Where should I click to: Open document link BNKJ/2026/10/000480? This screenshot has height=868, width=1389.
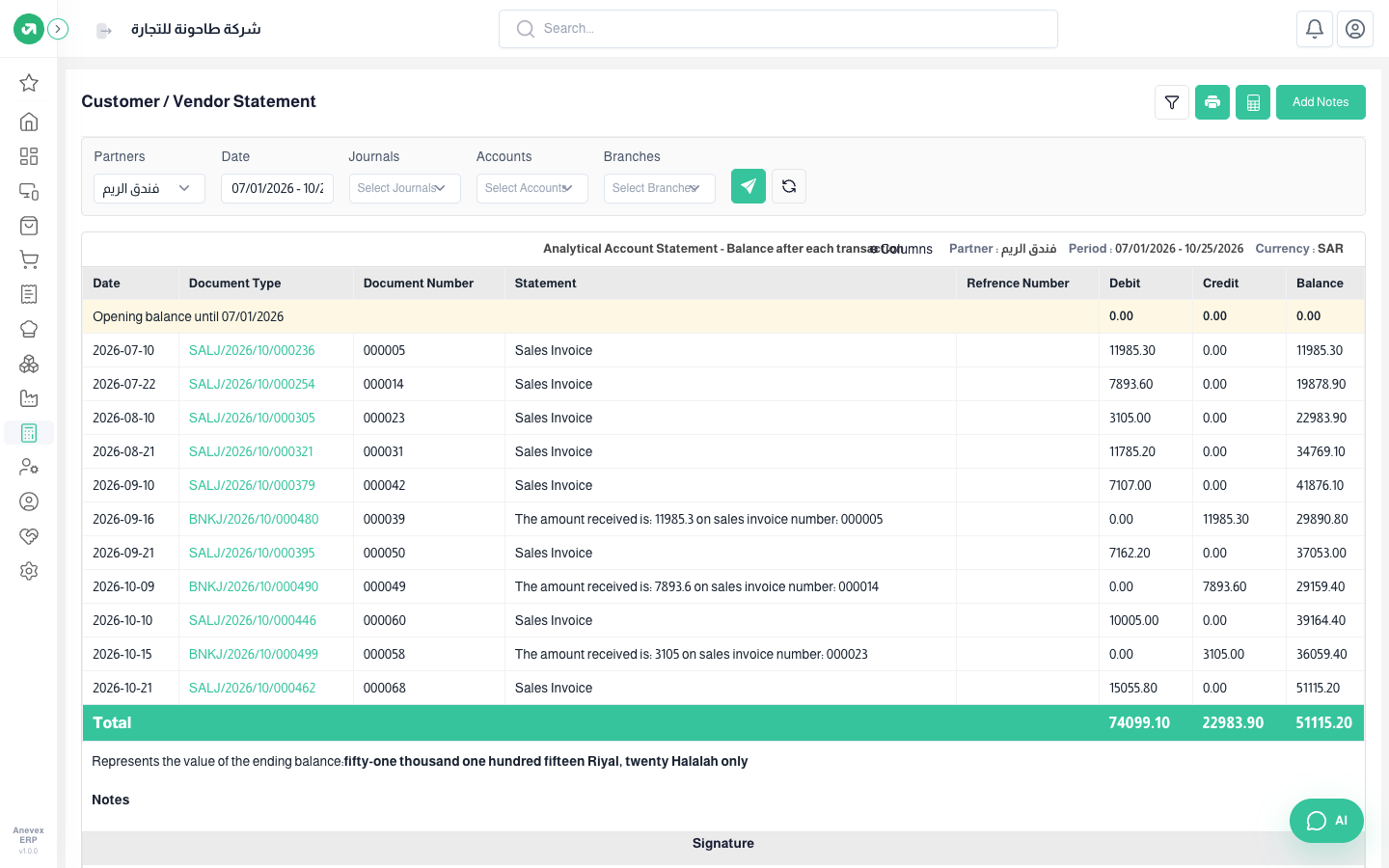click(x=254, y=519)
